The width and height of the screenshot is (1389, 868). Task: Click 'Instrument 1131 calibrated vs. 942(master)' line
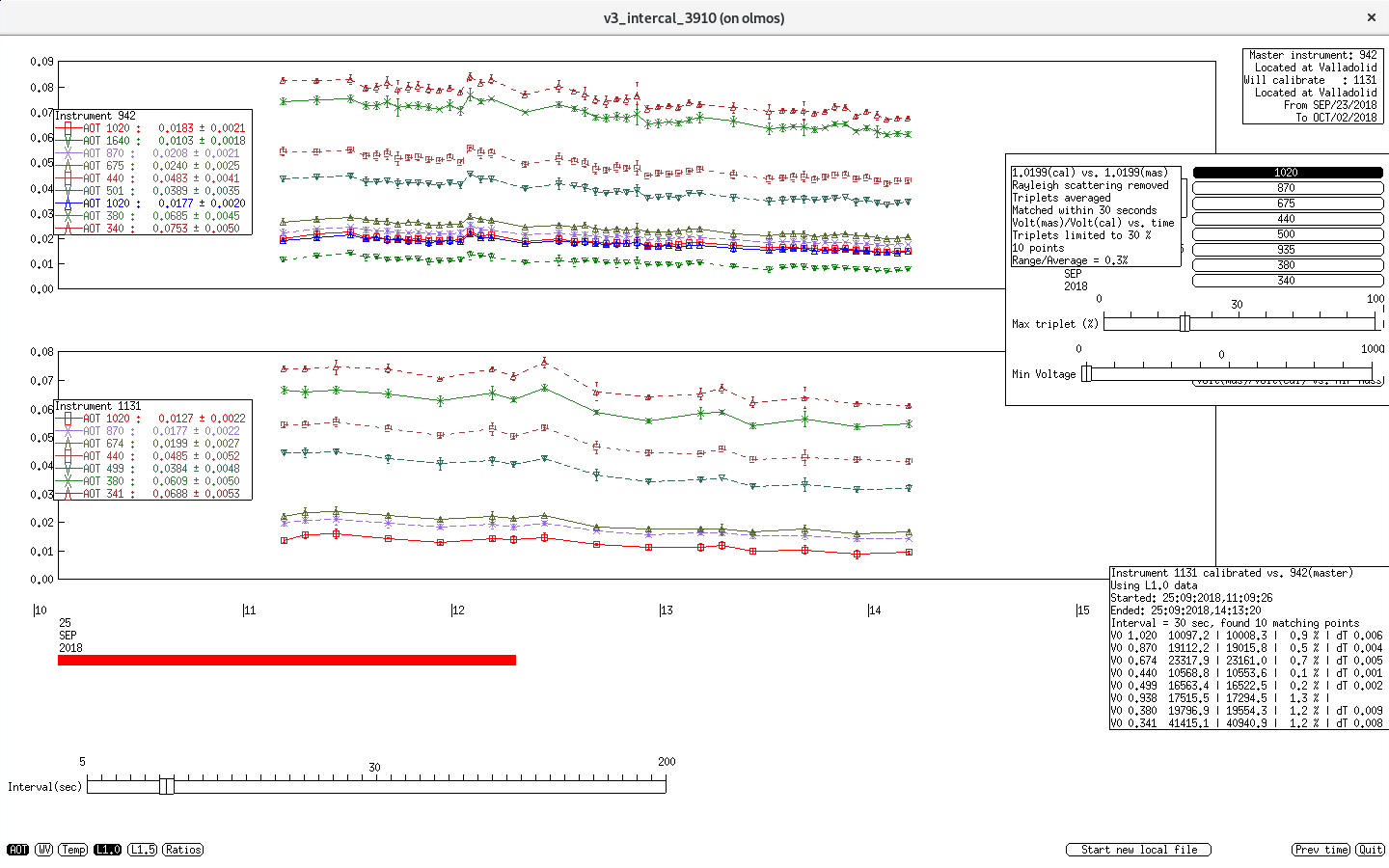point(1232,573)
